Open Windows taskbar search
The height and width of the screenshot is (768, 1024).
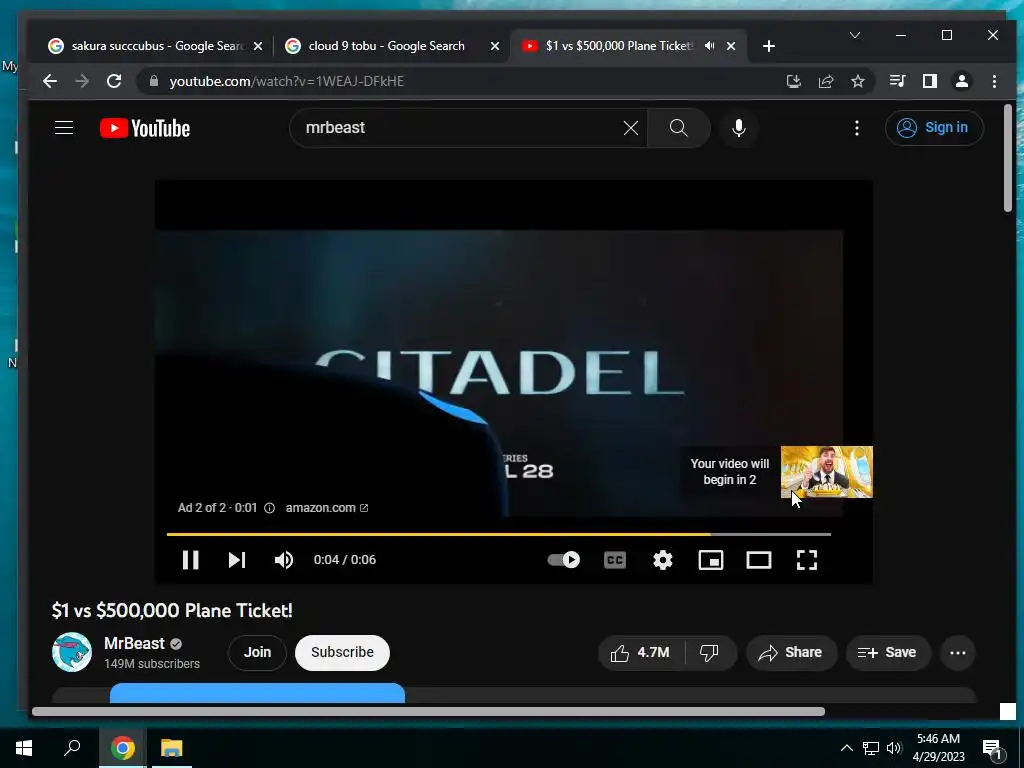(72, 748)
